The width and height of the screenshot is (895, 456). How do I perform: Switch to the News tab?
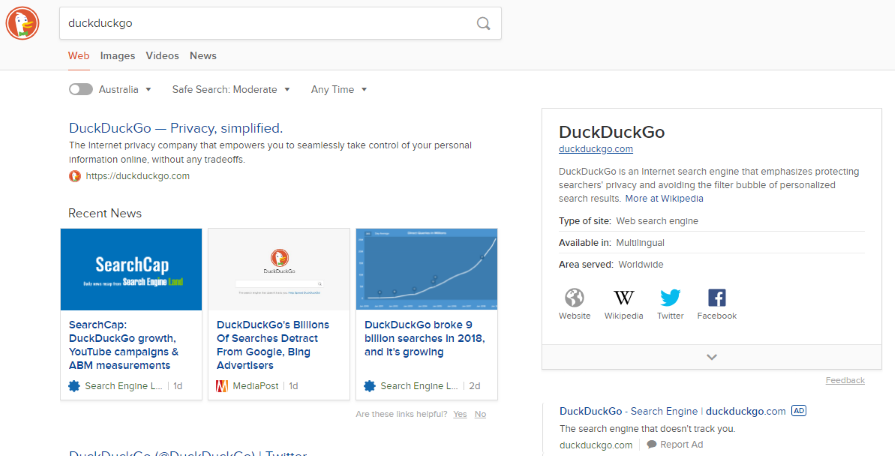(x=203, y=56)
